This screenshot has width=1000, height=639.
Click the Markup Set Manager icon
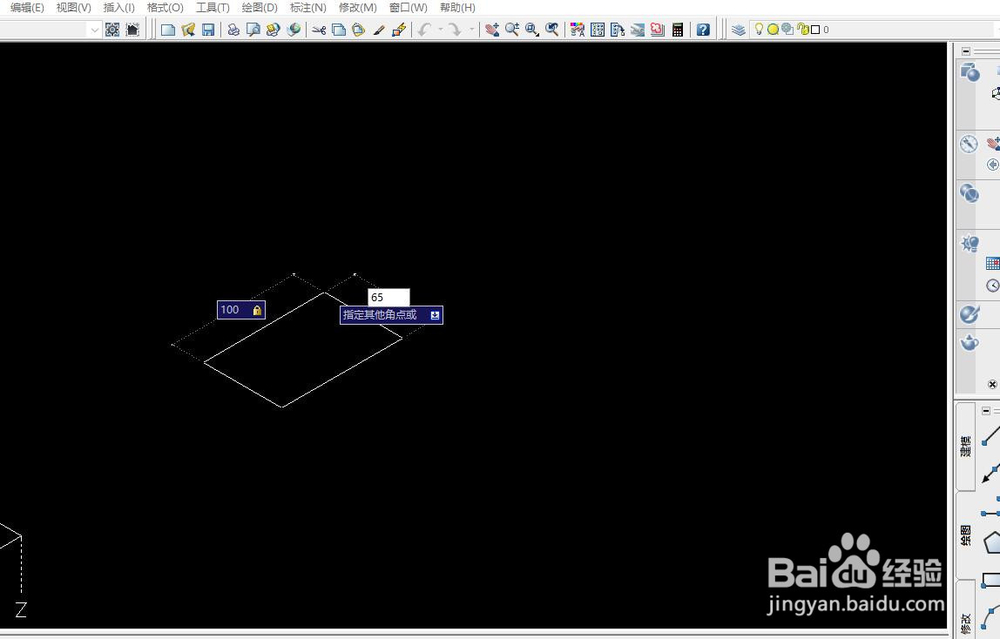click(x=658, y=29)
